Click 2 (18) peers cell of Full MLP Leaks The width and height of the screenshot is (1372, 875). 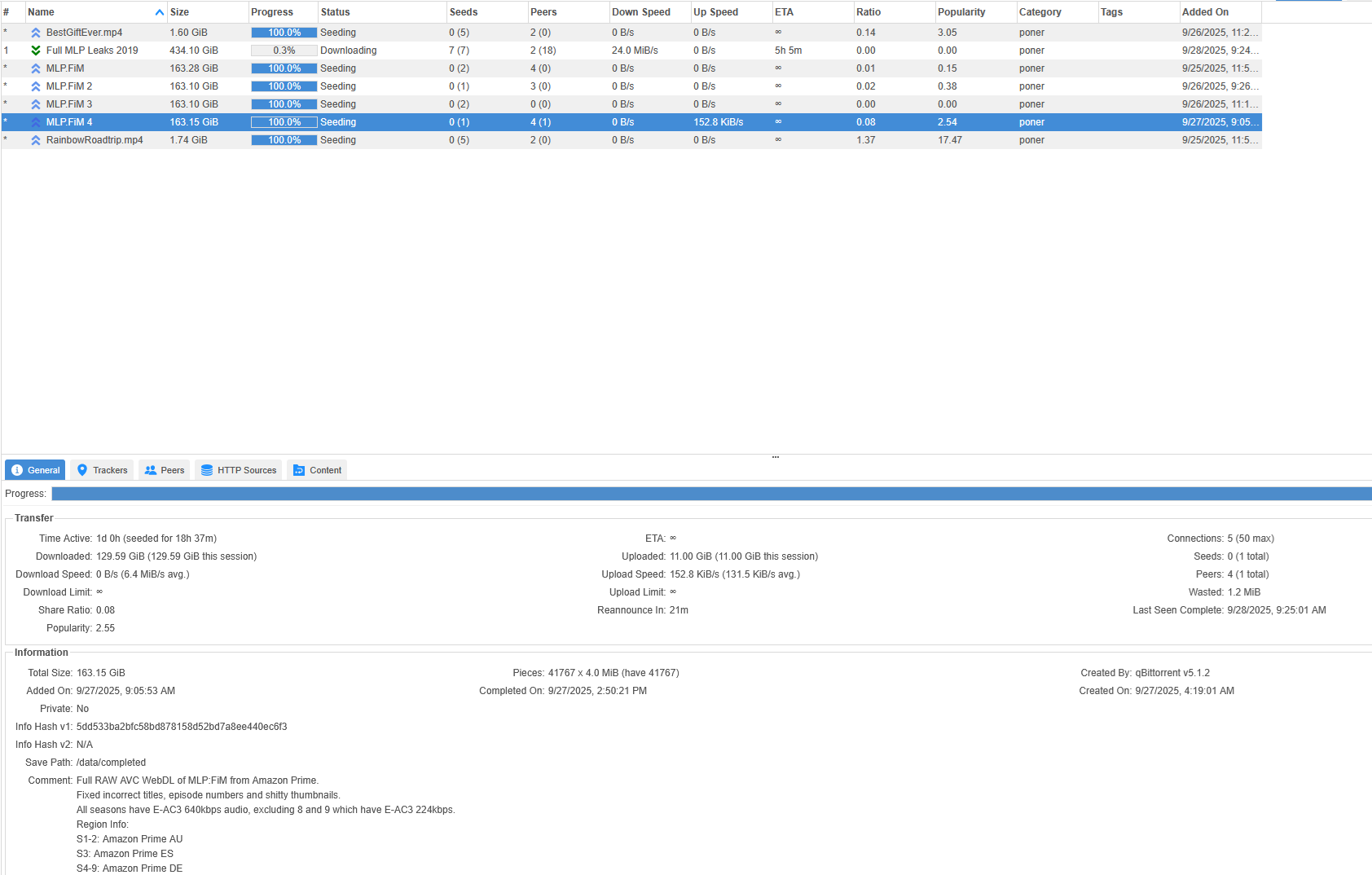(x=543, y=51)
